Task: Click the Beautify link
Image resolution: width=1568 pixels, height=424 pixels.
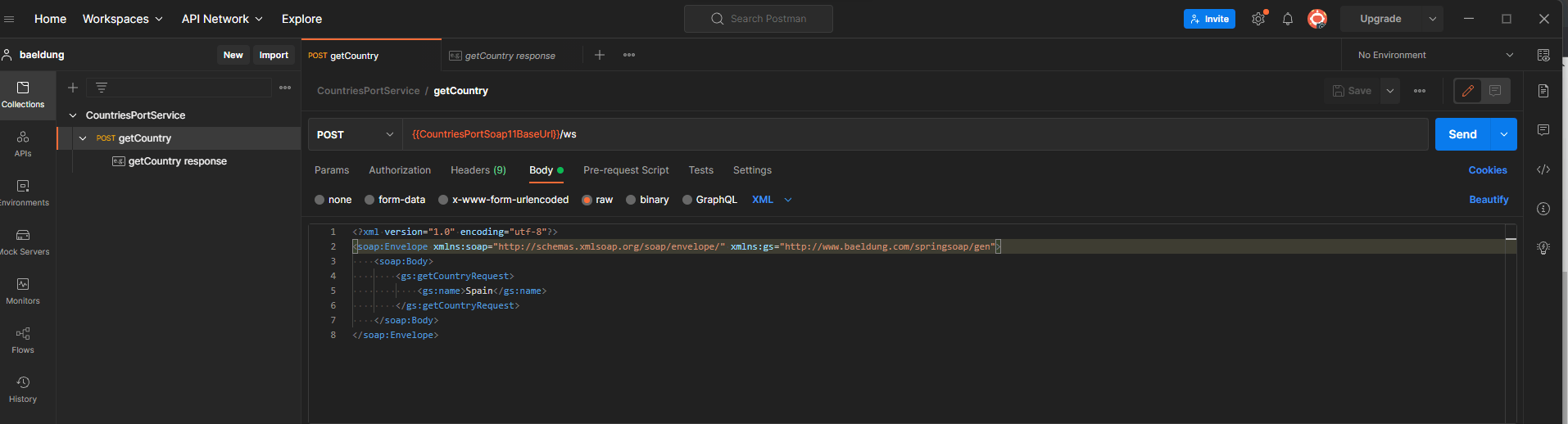Action: coord(1489,200)
